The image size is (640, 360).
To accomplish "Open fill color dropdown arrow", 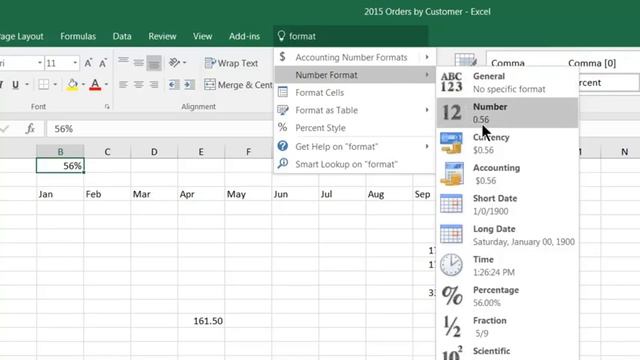I will [x=83, y=84].
